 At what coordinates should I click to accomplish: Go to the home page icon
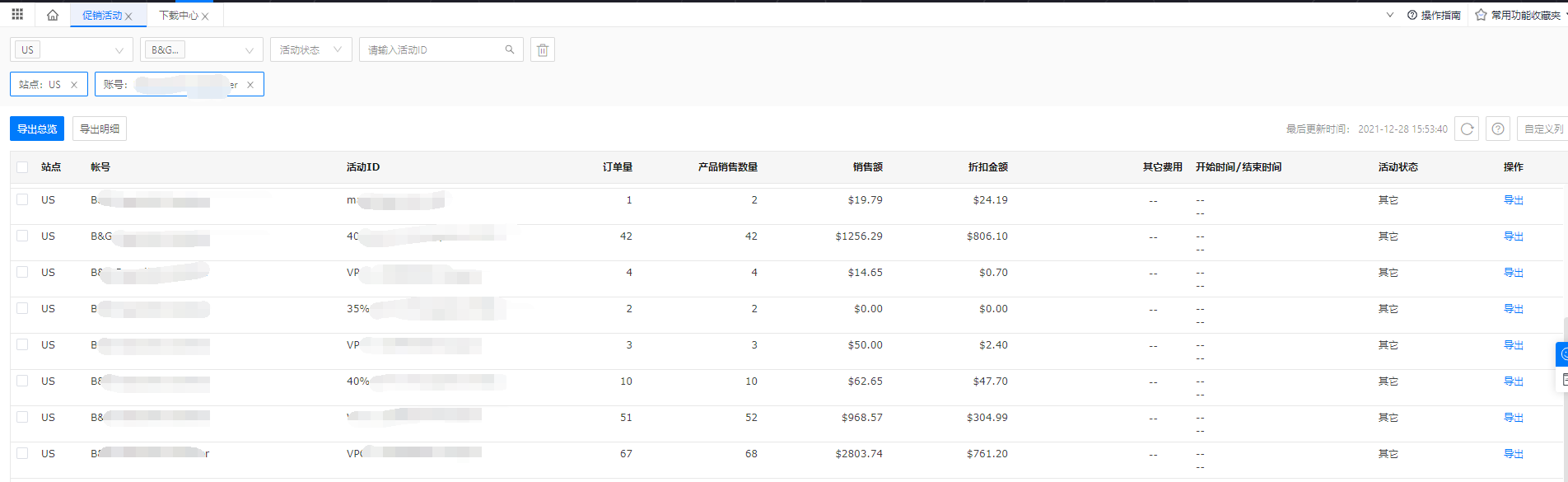pyautogui.click(x=53, y=15)
